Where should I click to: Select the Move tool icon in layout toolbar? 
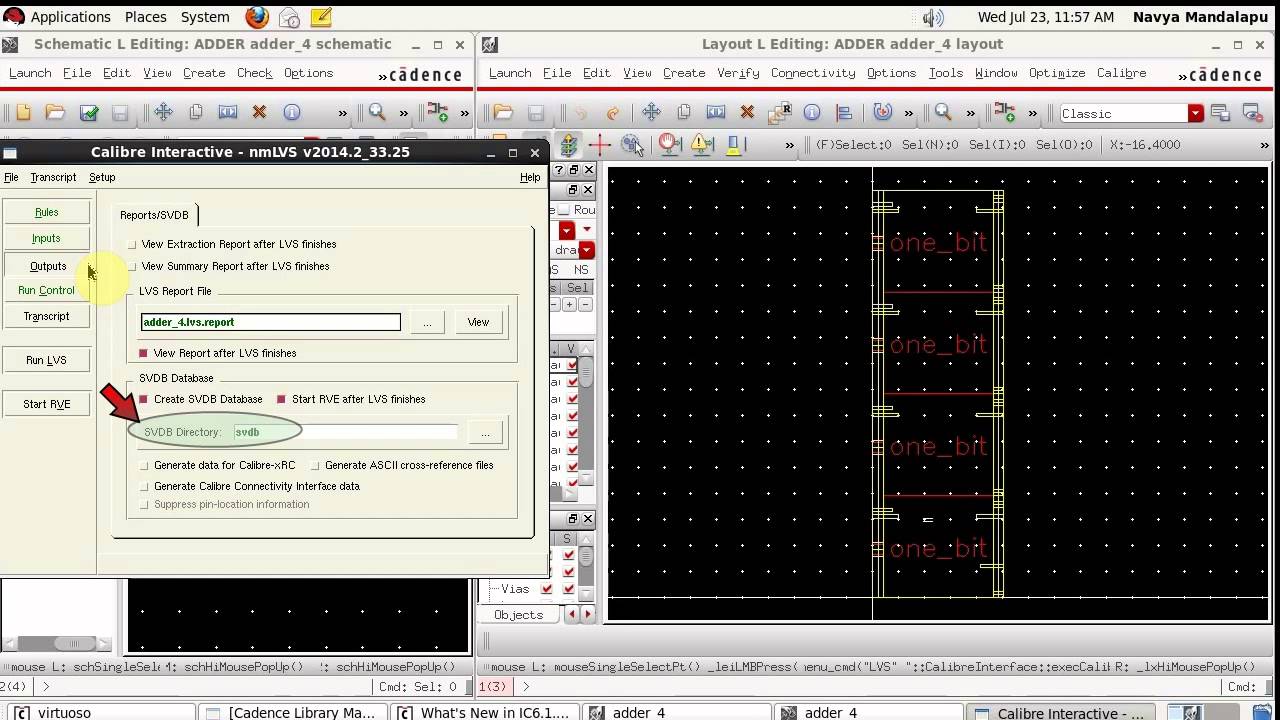coord(651,113)
